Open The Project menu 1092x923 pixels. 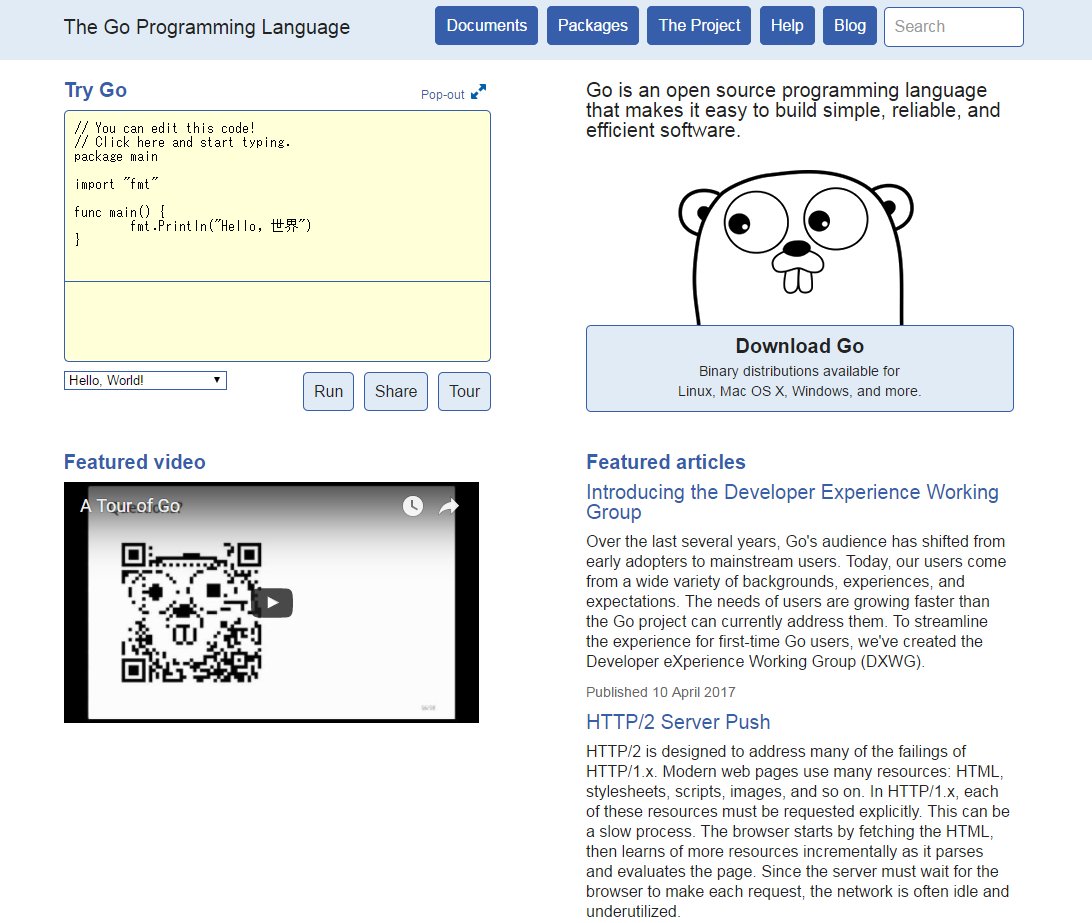click(699, 26)
